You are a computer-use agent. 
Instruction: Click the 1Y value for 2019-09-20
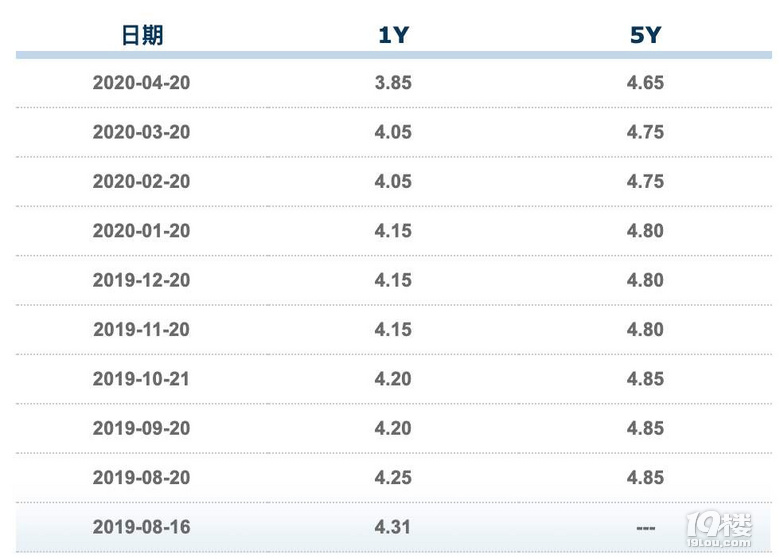coord(393,428)
